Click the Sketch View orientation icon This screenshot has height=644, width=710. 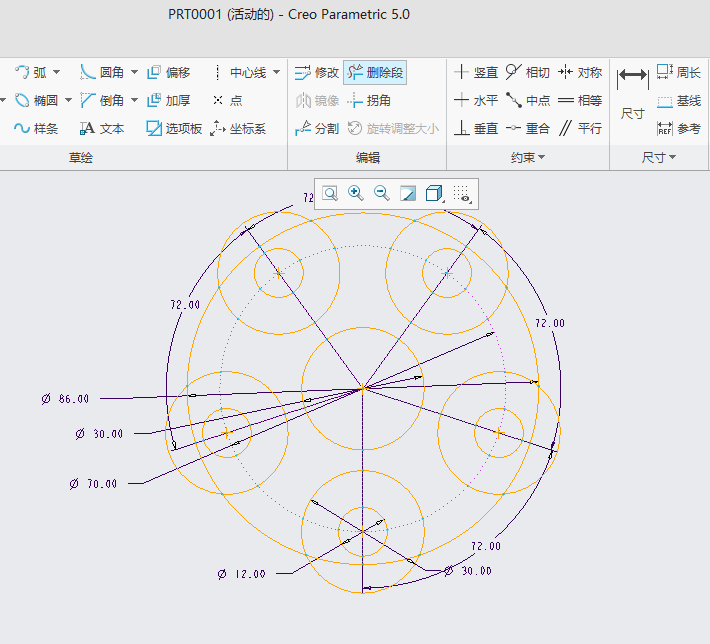click(408, 194)
